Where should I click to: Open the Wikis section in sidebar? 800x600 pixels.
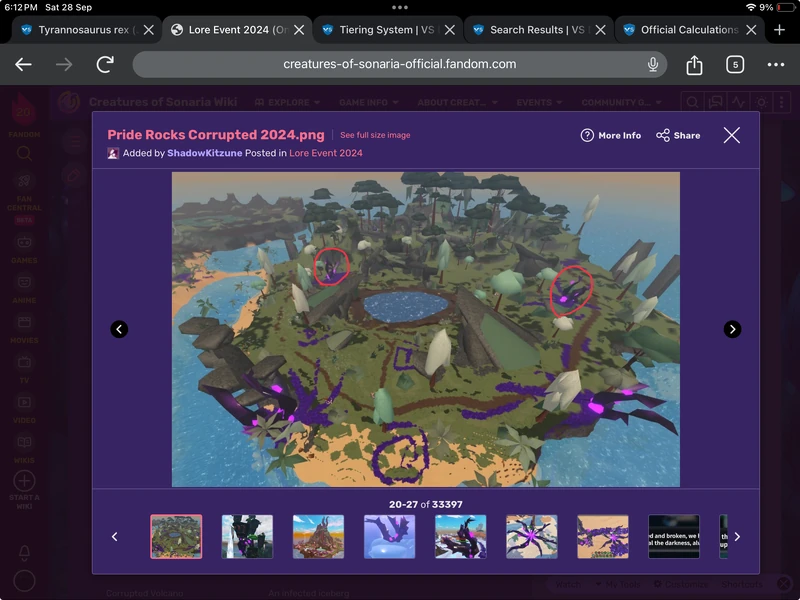24,449
